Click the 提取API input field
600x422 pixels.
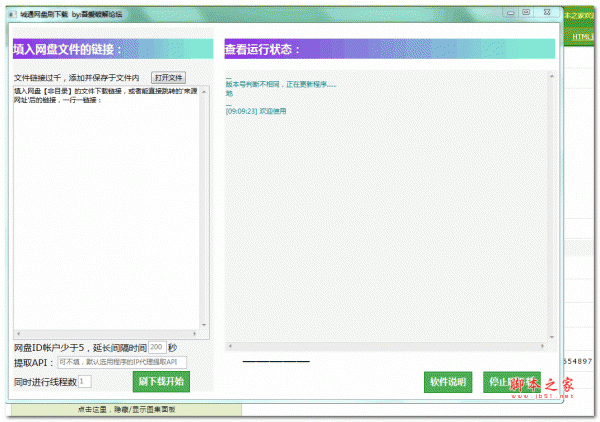tap(122, 362)
